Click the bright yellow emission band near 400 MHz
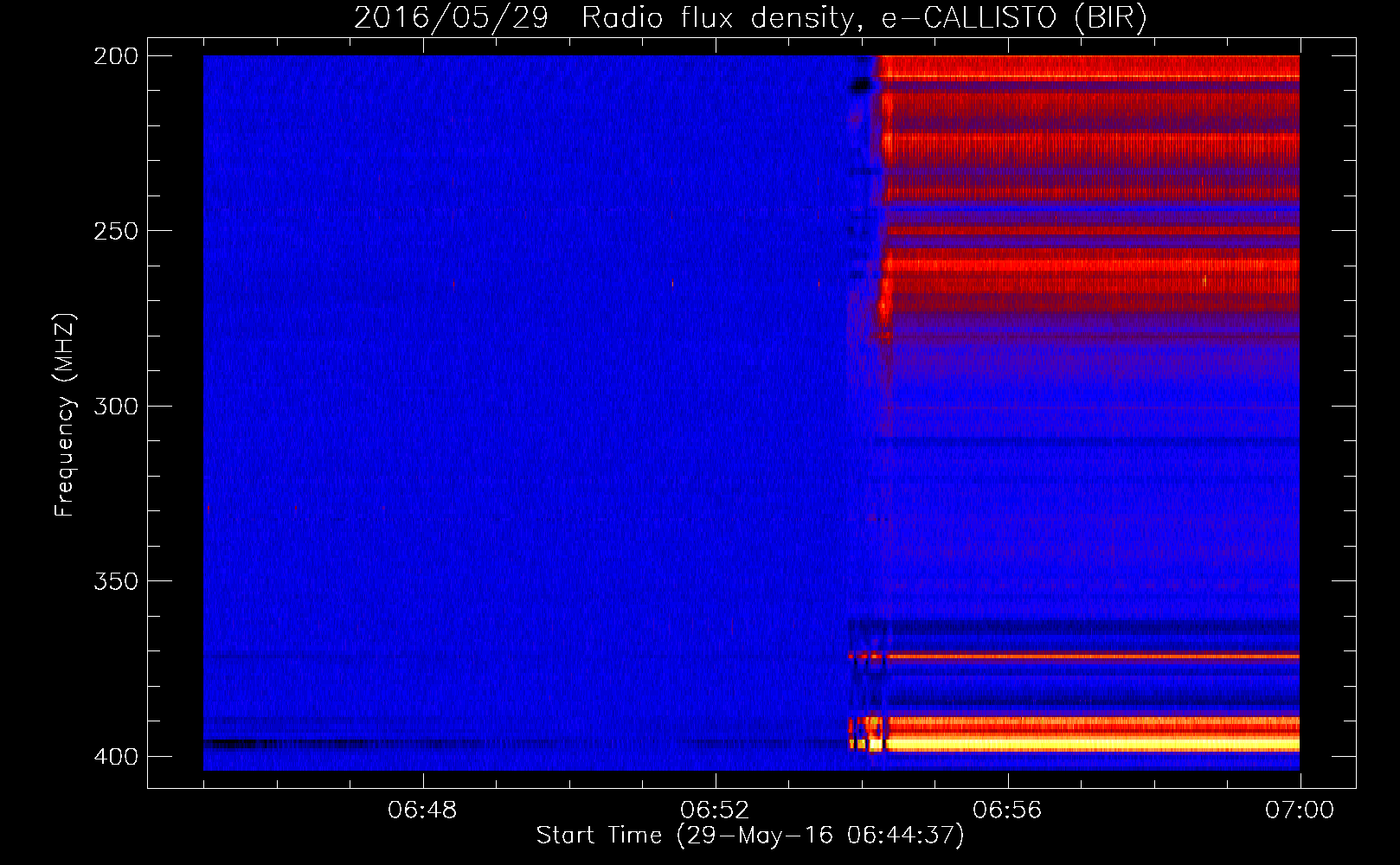Viewport: 1400px width, 865px height. point(1092,744)
